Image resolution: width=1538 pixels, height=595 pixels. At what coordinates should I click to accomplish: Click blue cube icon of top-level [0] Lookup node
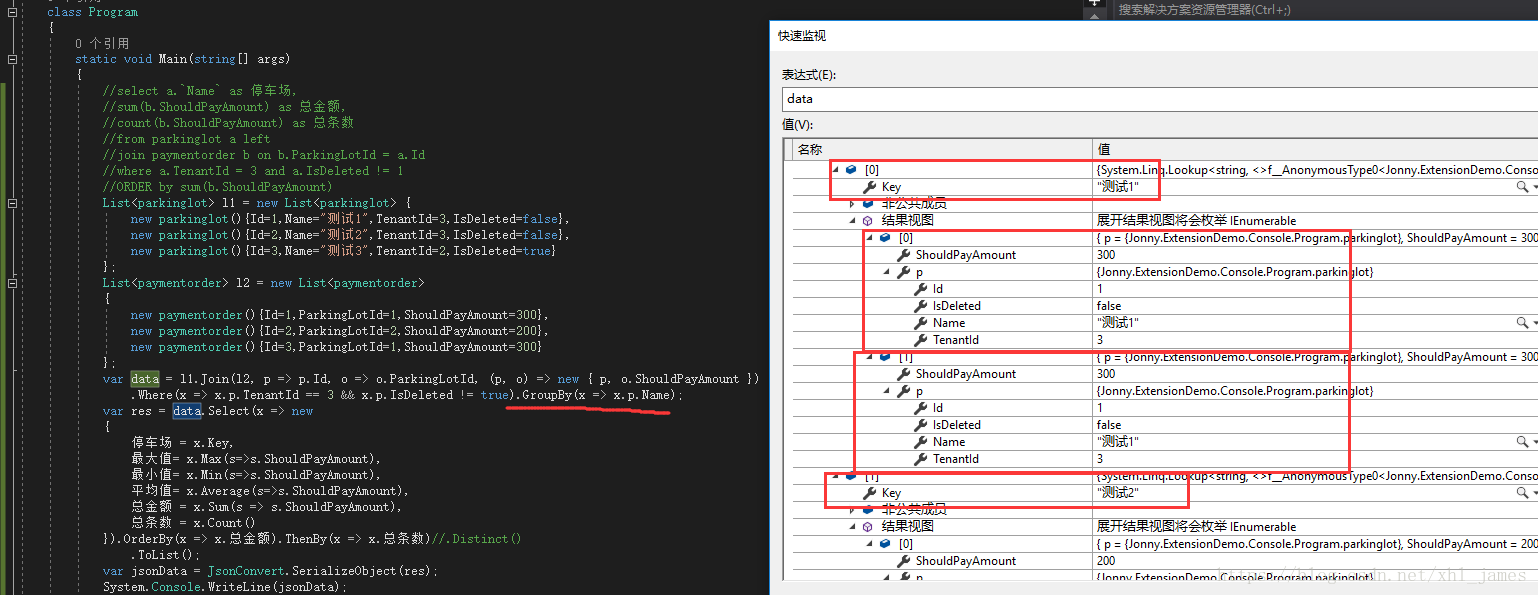click(851, 170)
